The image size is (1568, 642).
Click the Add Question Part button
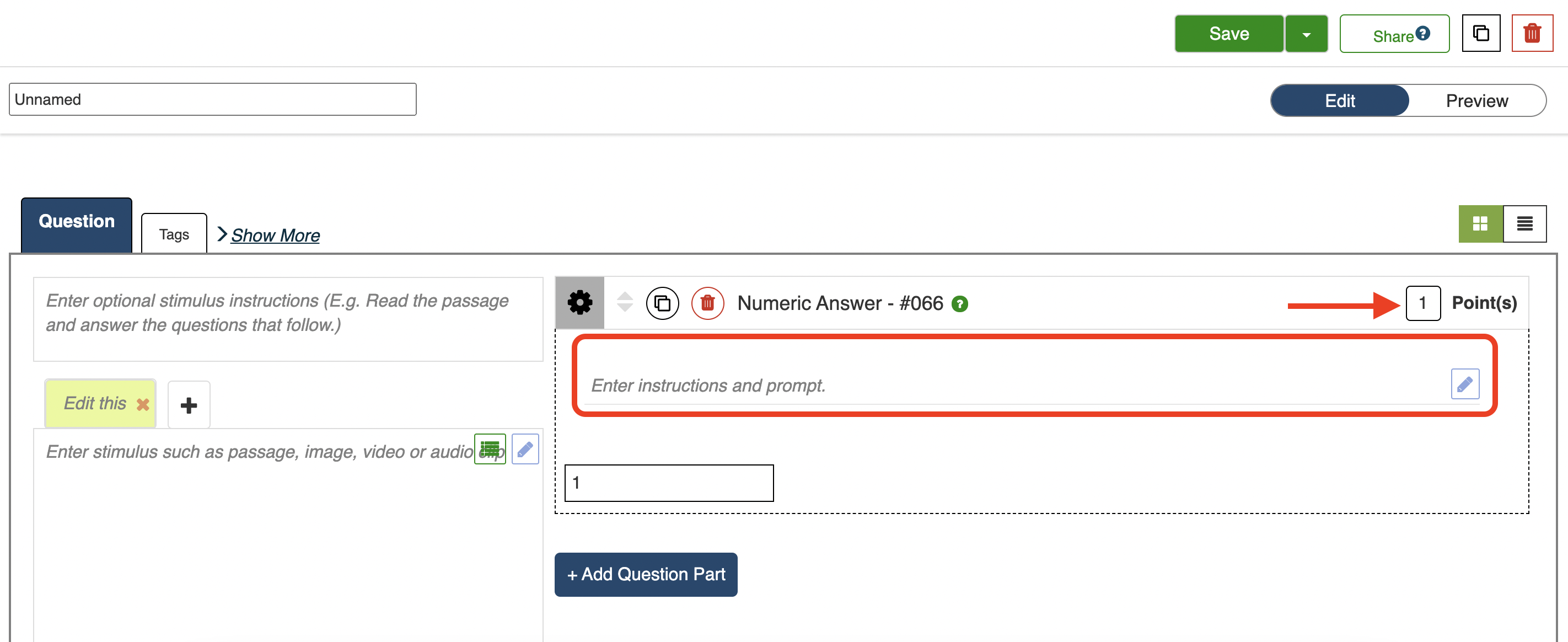tap(646, 574)
